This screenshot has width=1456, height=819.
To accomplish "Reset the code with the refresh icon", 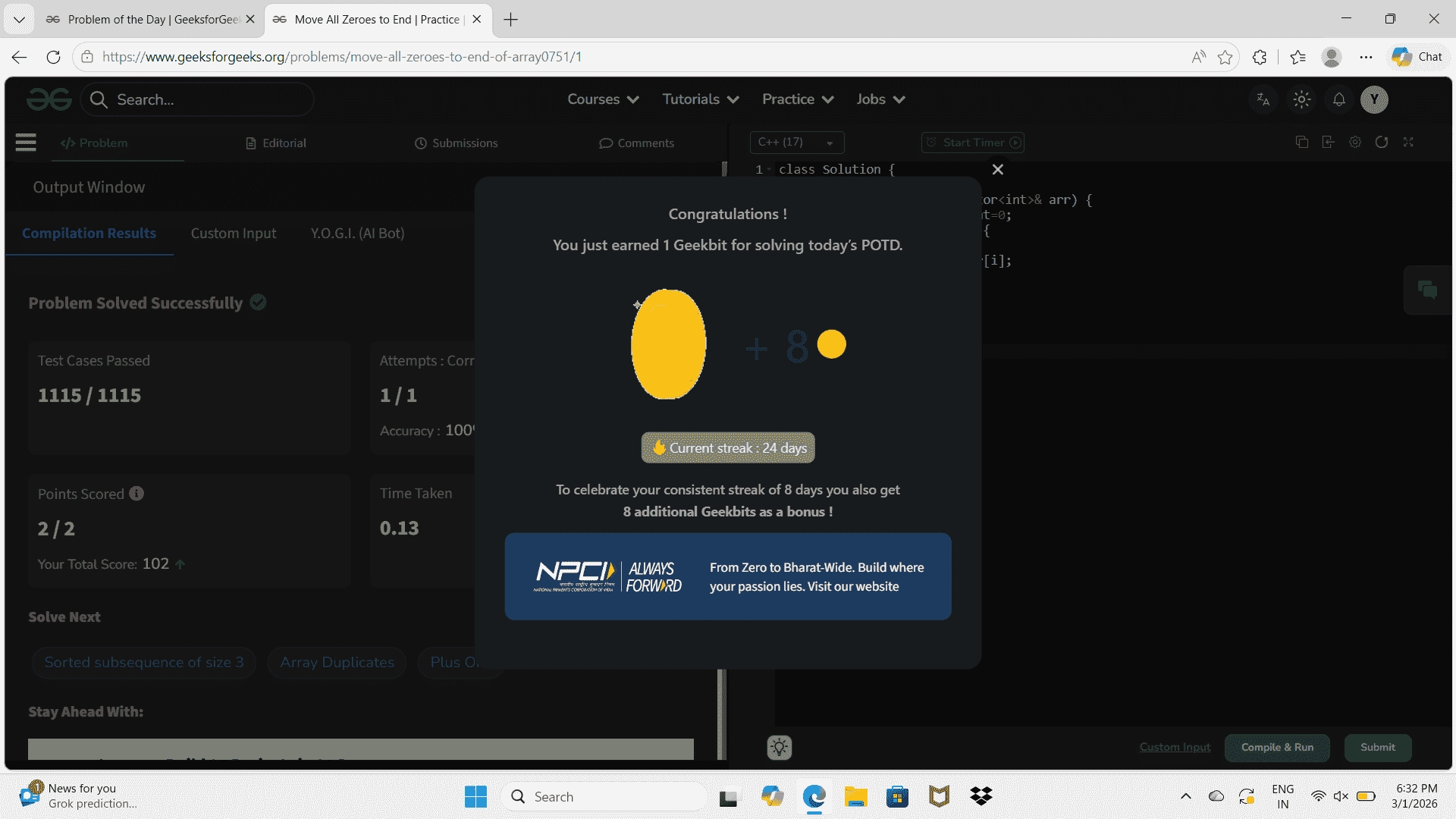I will [x=1382, y=142].
